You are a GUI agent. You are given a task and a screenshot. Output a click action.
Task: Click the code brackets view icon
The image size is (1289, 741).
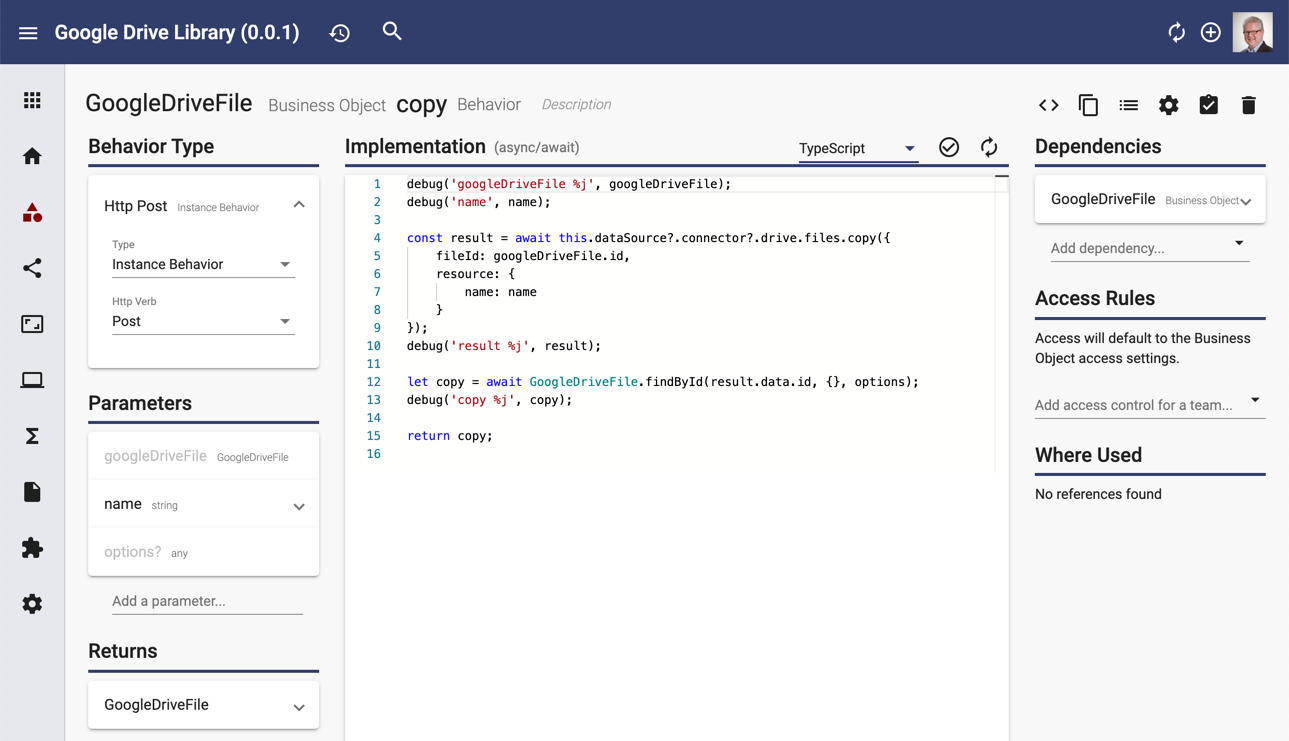tap(1048, 105)
